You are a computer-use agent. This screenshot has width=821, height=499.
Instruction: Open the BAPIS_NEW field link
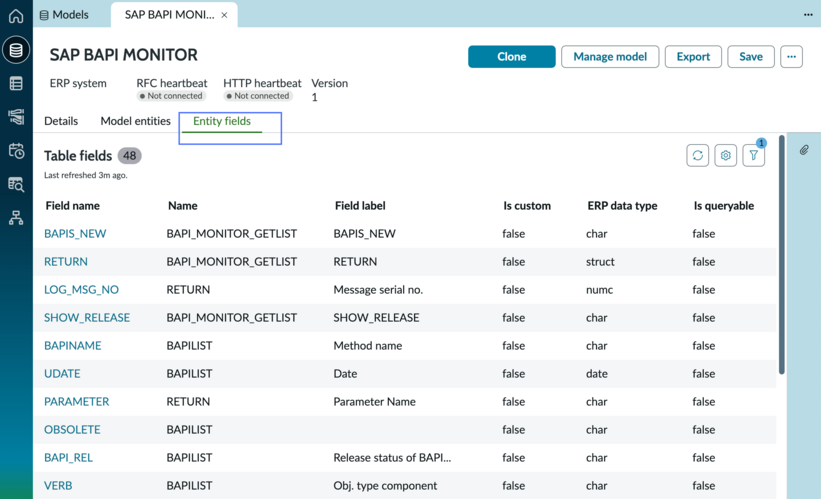(75, 234)
